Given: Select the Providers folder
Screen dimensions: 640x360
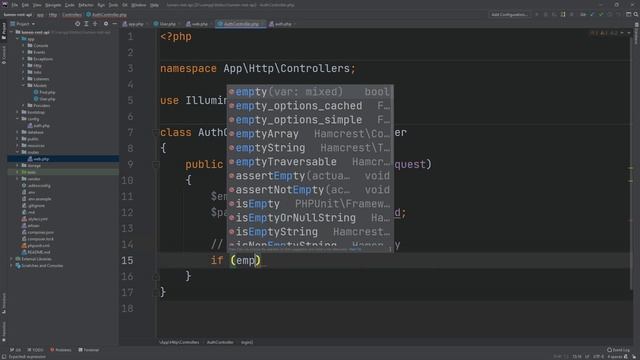Looking at the screenshot, I should point(39,105).
